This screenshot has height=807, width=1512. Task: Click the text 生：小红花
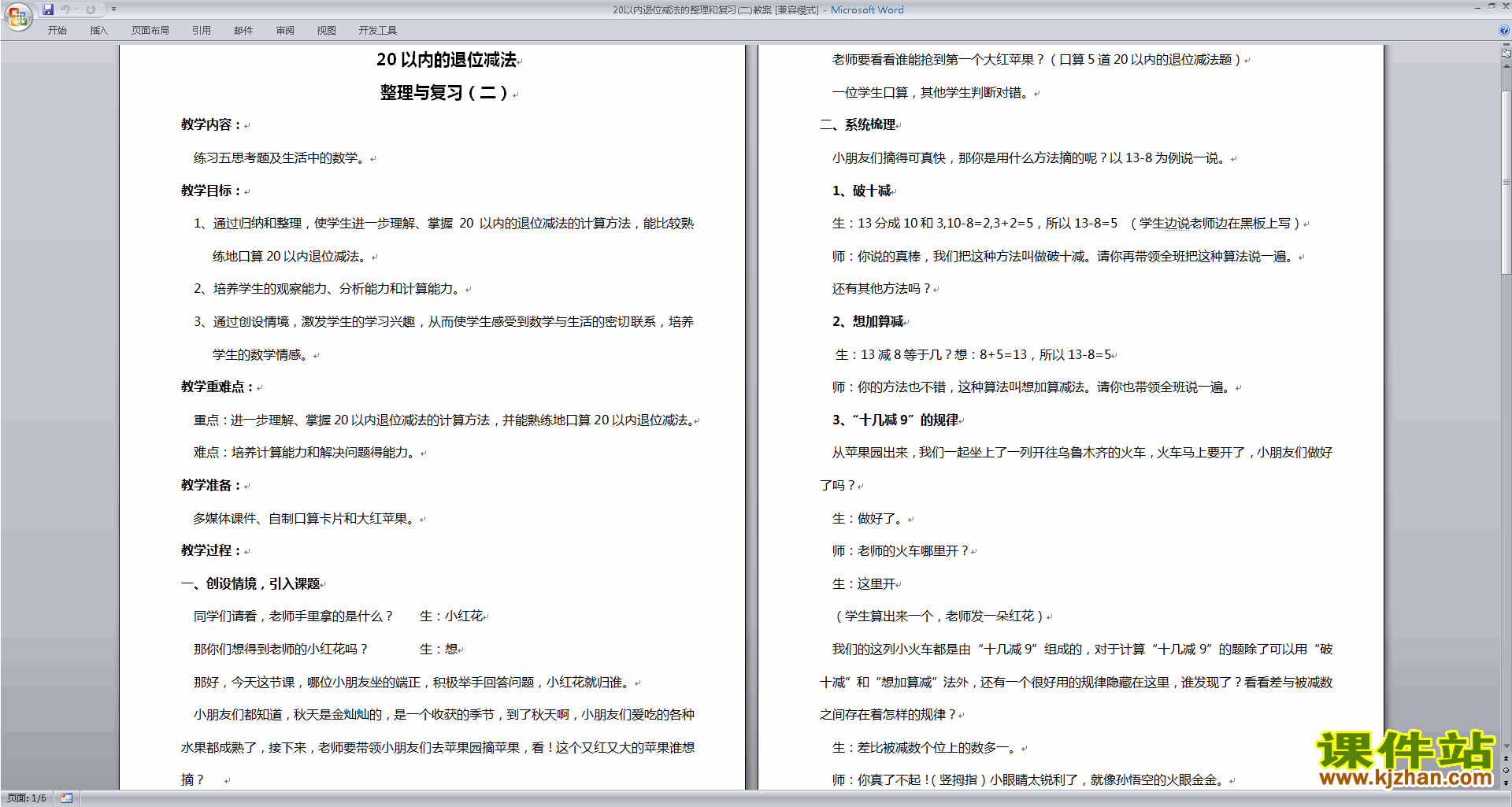pos(451,616)
